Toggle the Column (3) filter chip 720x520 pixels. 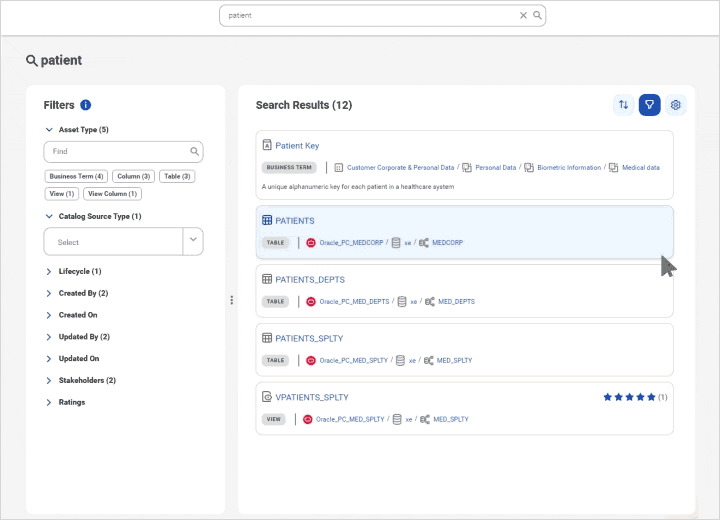click(x=134, y=176)
